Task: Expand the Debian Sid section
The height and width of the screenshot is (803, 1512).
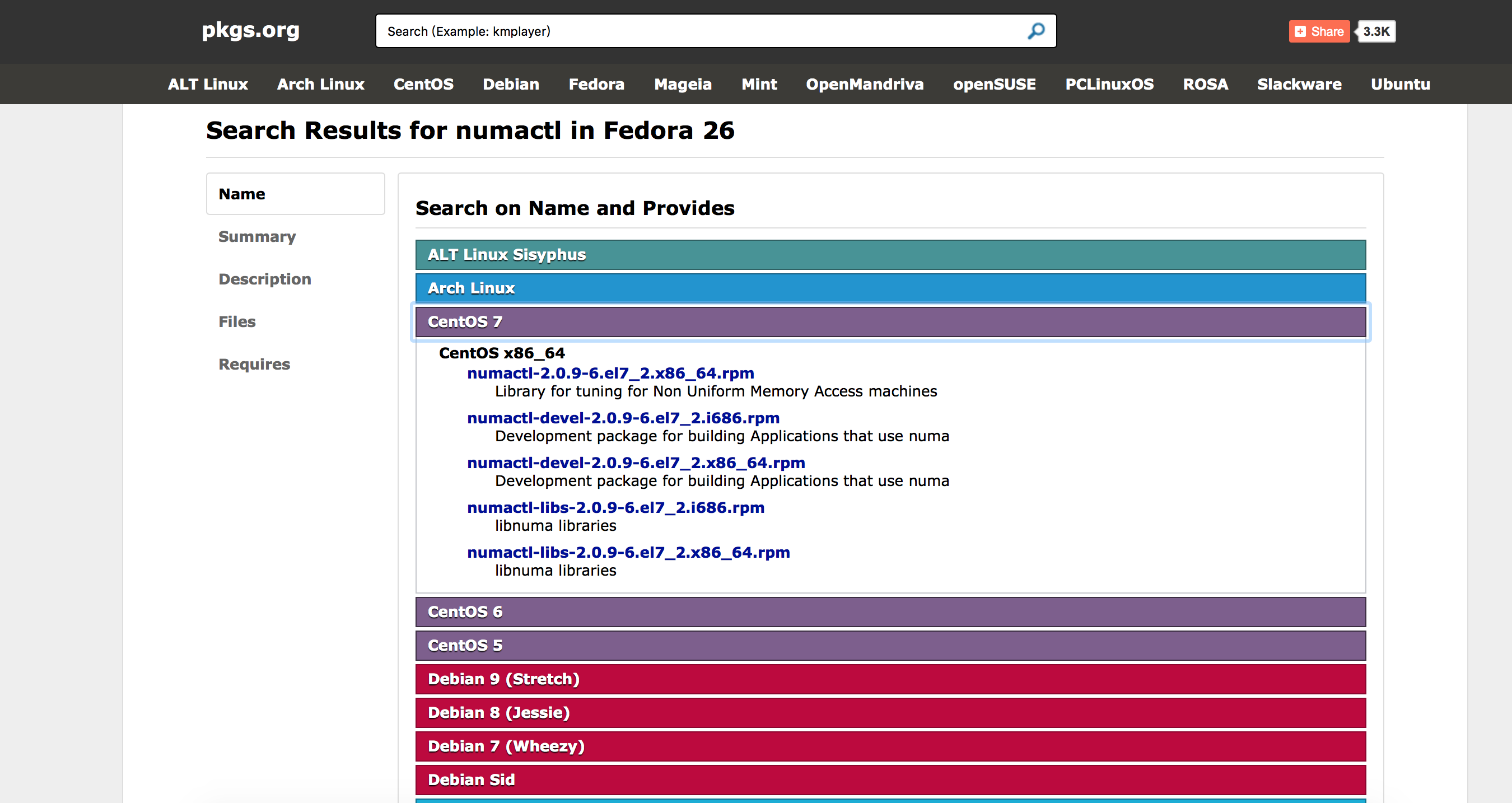Action: (890, 779)
